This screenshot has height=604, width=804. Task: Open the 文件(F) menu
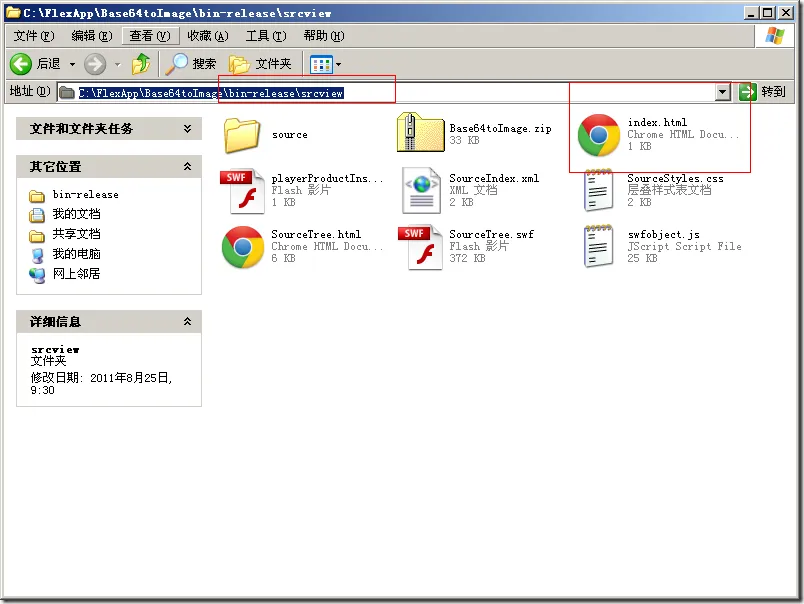click(34, 36)
